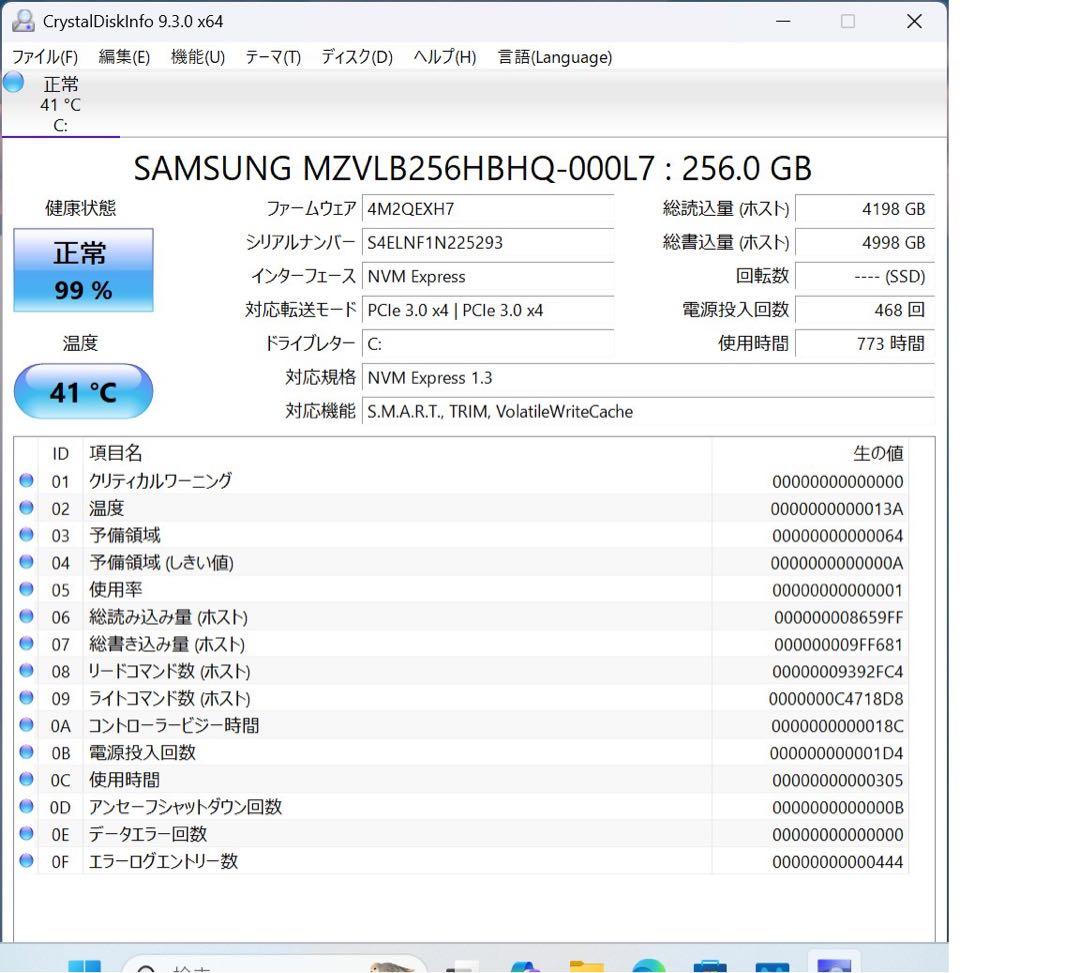This screenshot has height=973, width=1080.
Task: Click the CrystalDiskInfo title bar app icon
Action: pos(22,21)
